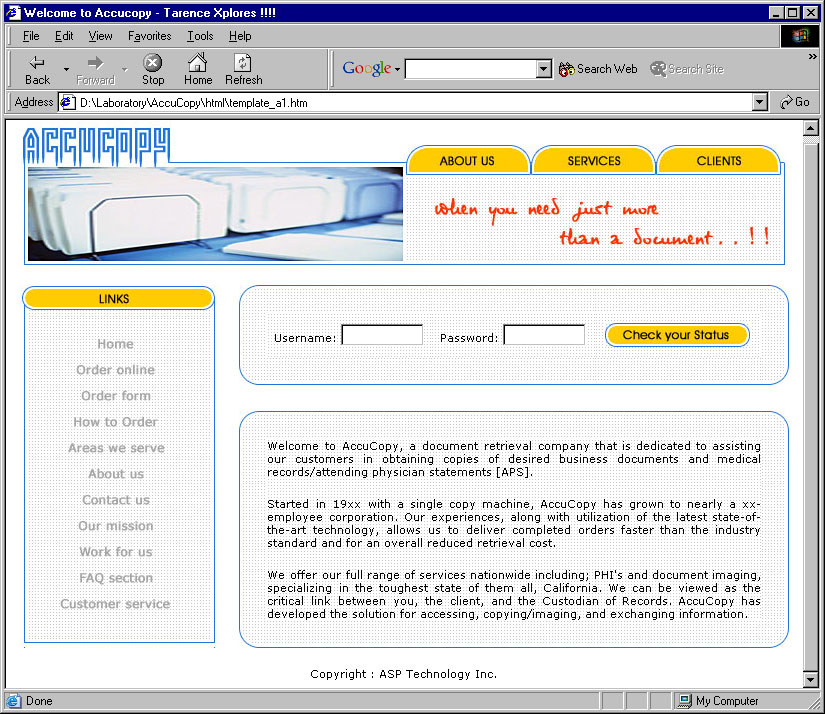This screenshot has height=714, width=825.
Task: Open the Order form link
Action: [116, 396]
